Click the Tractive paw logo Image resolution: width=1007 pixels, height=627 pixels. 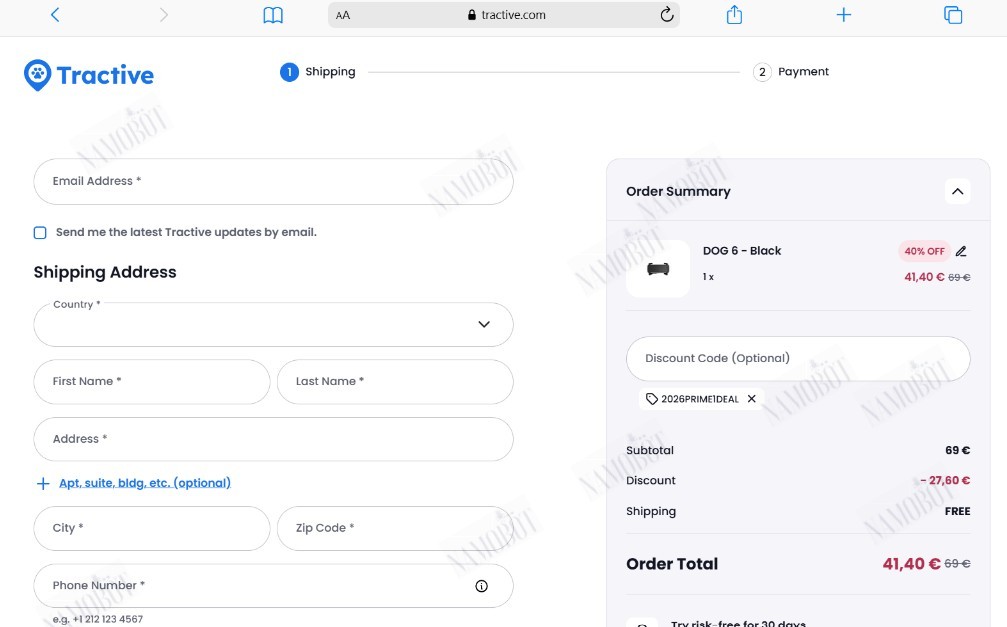[89, 75]
